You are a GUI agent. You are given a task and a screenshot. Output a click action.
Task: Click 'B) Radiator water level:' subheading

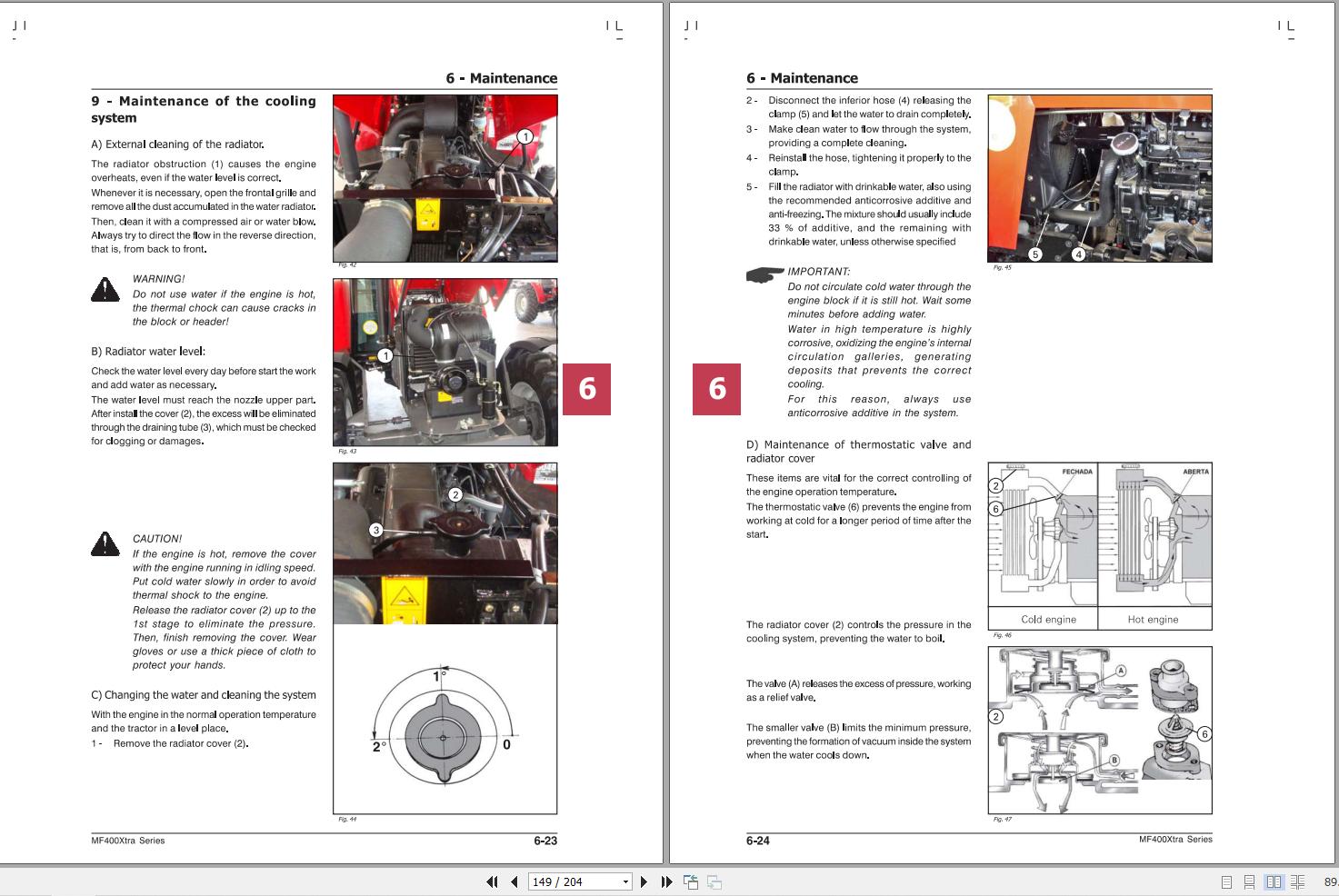click(148, 352)
